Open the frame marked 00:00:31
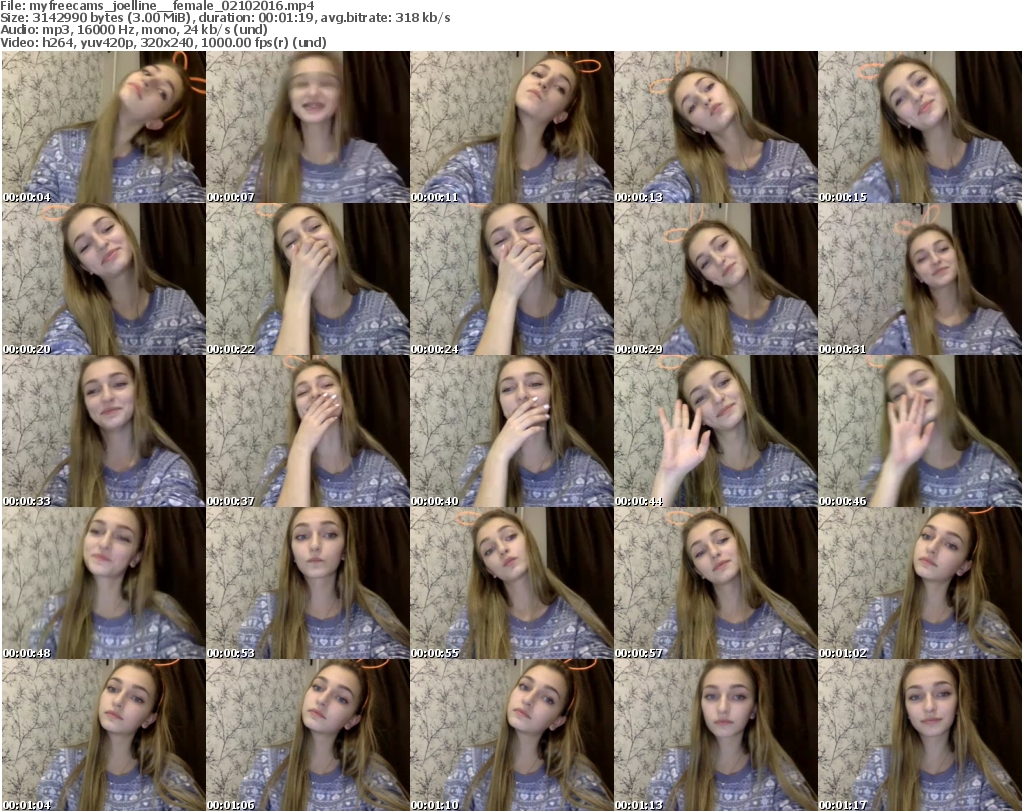Screen dimensions: 1024x811 (x=920, y=279)
